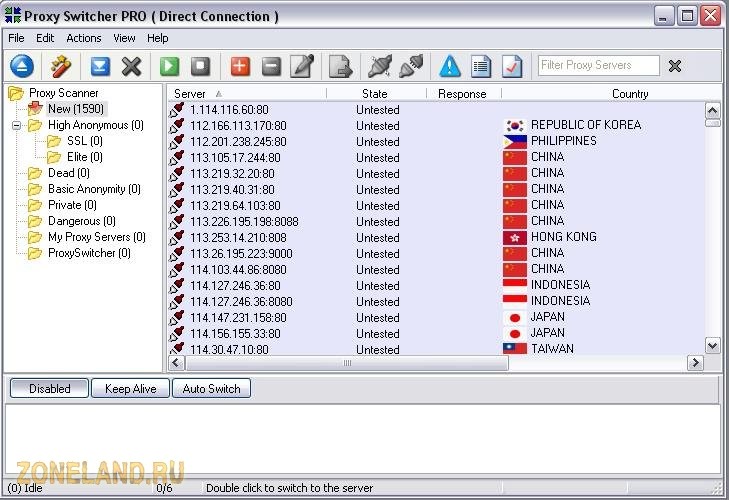This screenshot has width=729, height=500.
Task: Click inside the Filter Proxy Servers field
Action: pyautogui.click(x=598, y=65)
